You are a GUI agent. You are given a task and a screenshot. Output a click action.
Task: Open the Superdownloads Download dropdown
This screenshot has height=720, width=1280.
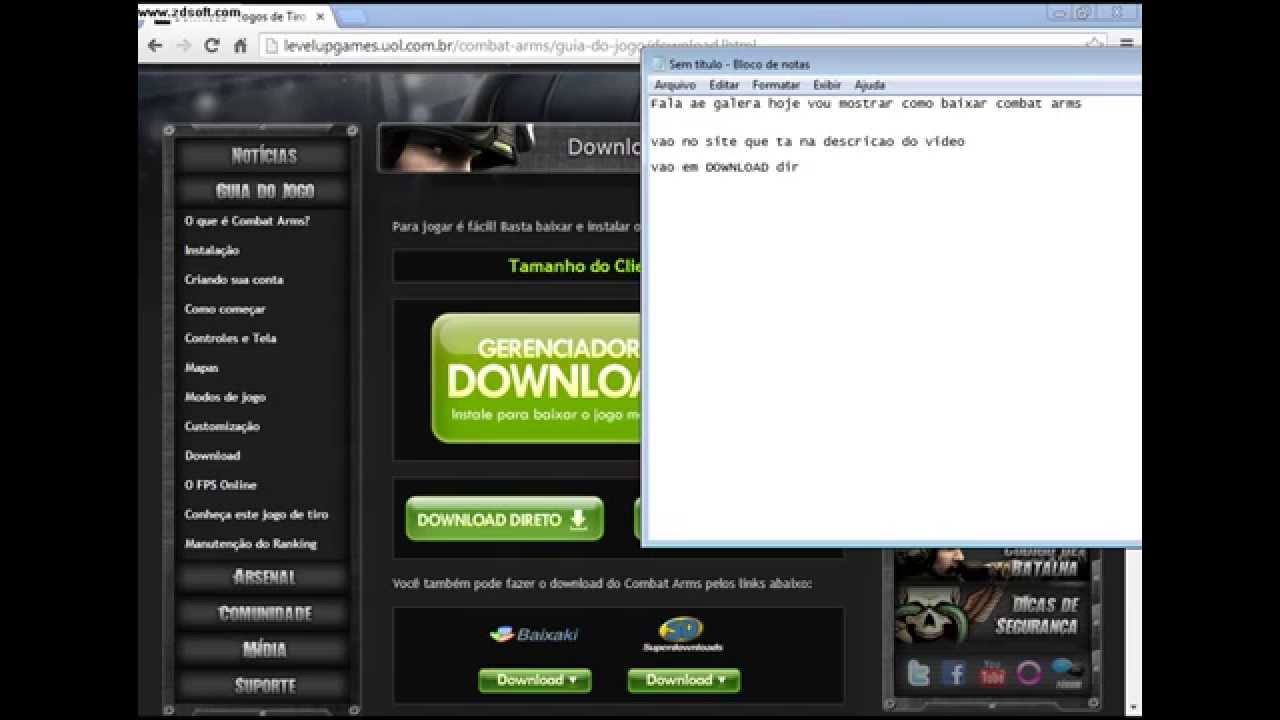[x=684, y=680]
